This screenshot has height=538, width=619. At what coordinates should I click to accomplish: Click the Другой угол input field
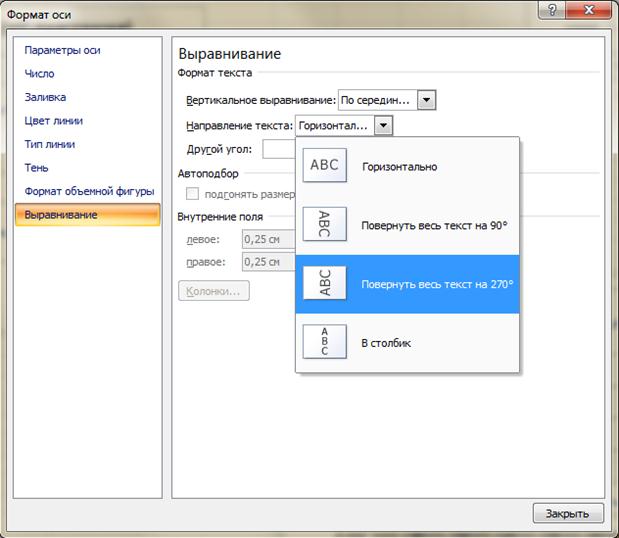pos(279,149)
